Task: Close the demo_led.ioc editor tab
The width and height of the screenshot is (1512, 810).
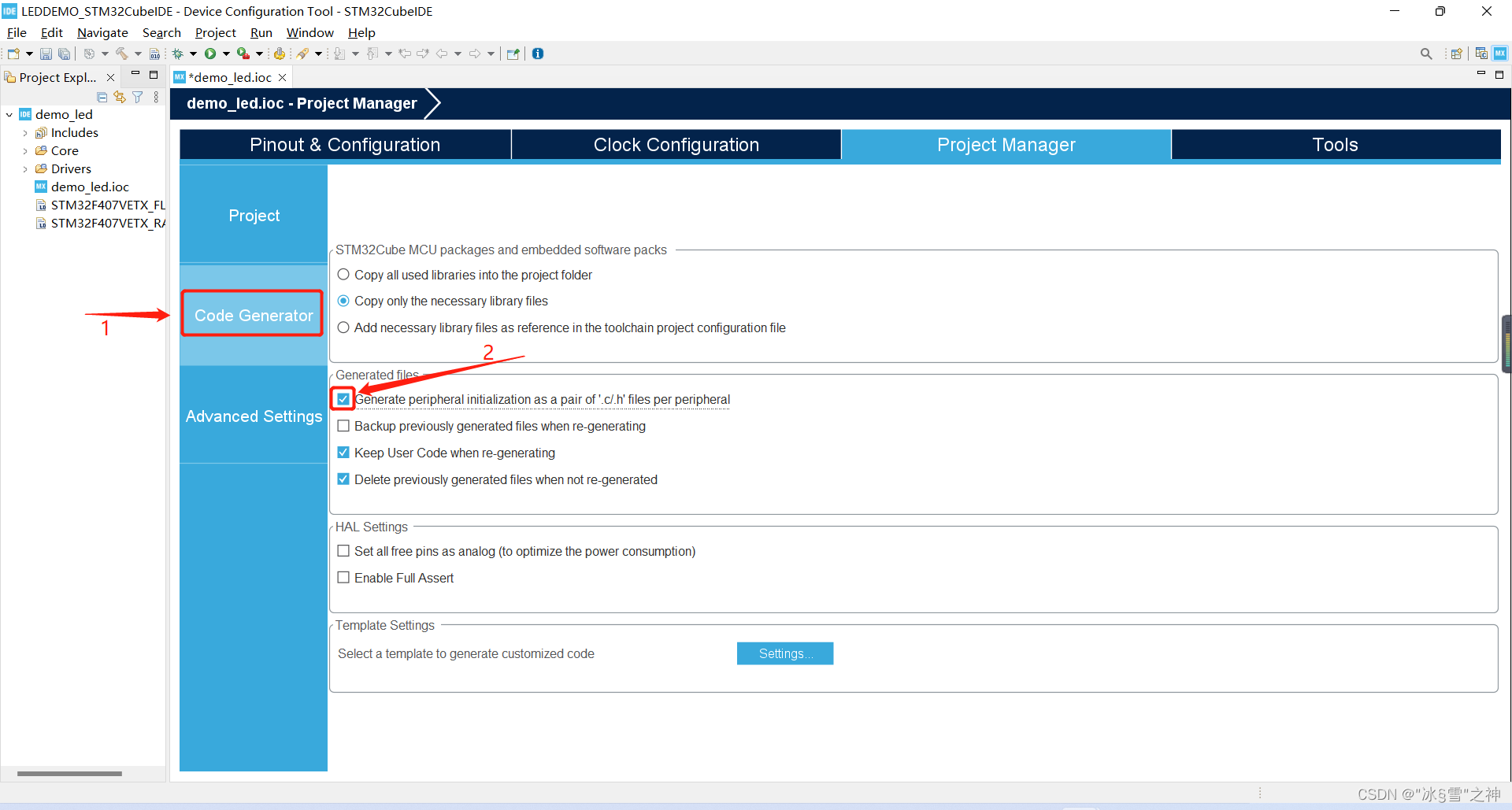Action: (x=283, y=77)
